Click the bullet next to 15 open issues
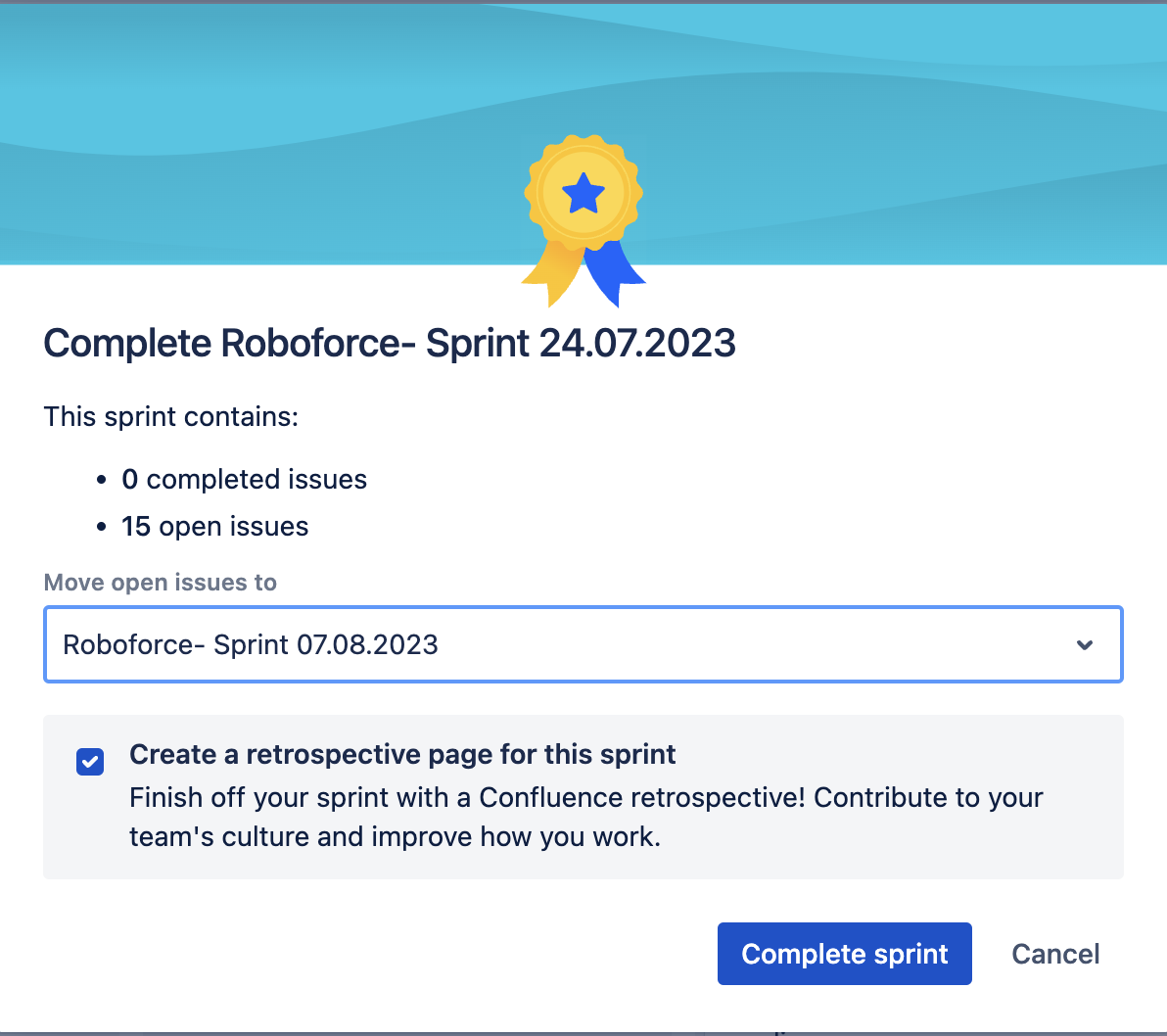This screenshot has height=1036, width=1167. (102, 526)
